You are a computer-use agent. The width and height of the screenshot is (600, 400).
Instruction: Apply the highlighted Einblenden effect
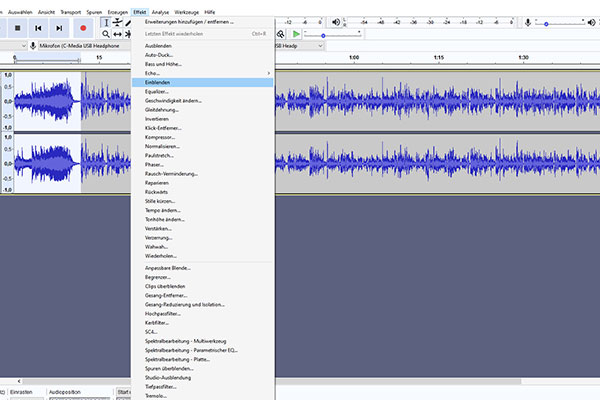[x=202, y=82]
